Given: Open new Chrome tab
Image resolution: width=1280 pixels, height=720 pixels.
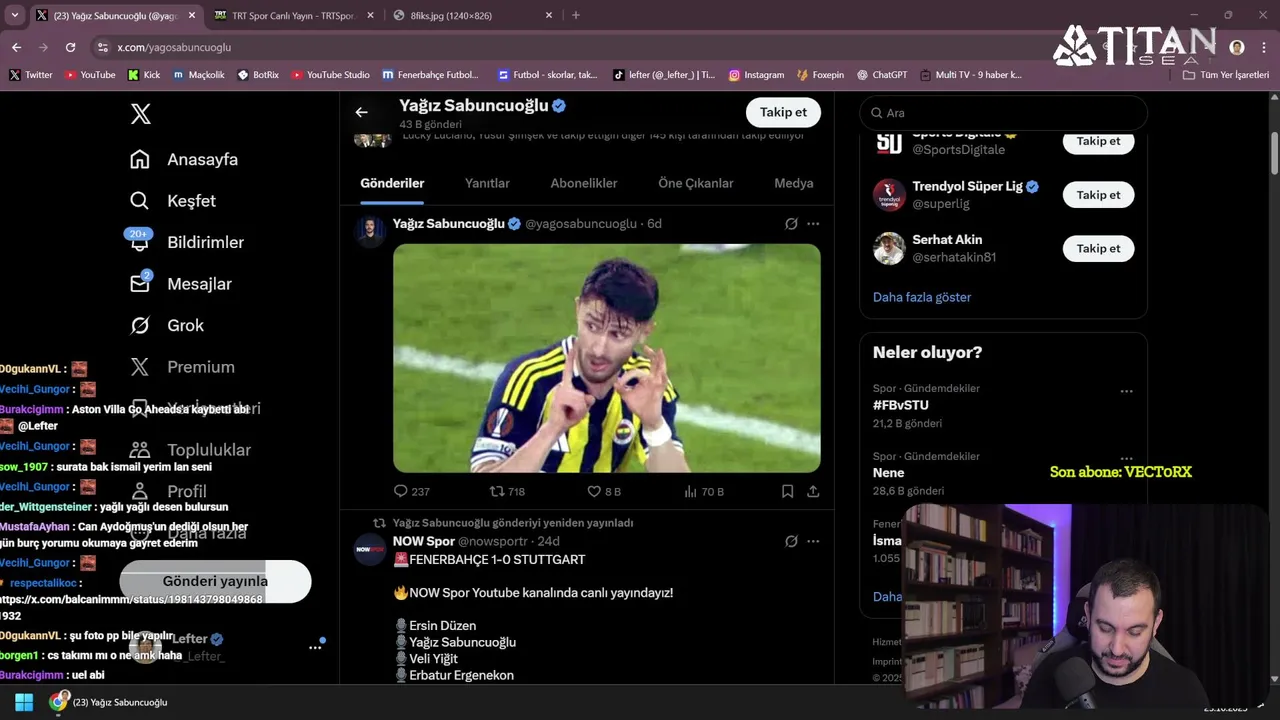Looking at the screenshot, I should click(575, 15).
